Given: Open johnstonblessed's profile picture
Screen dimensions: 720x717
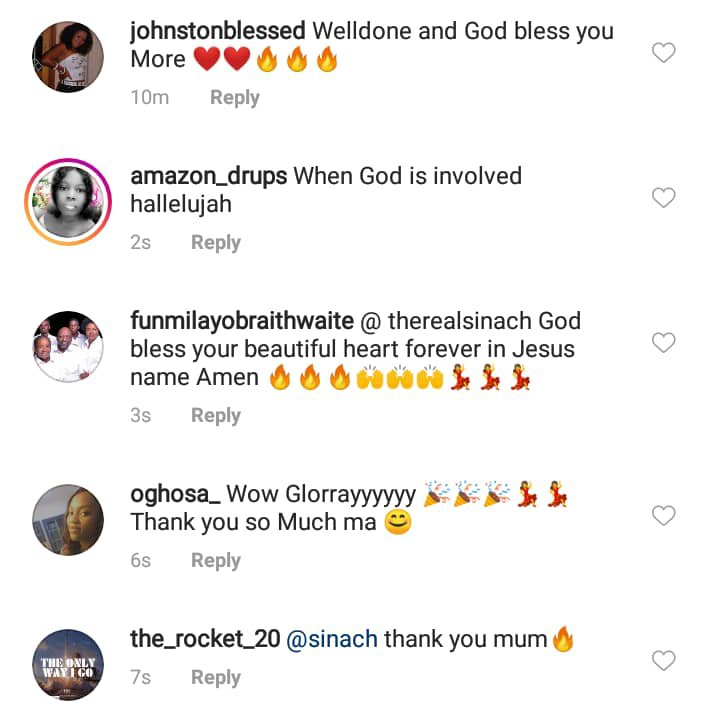Looking at the screenshot, I should (68, 53).
